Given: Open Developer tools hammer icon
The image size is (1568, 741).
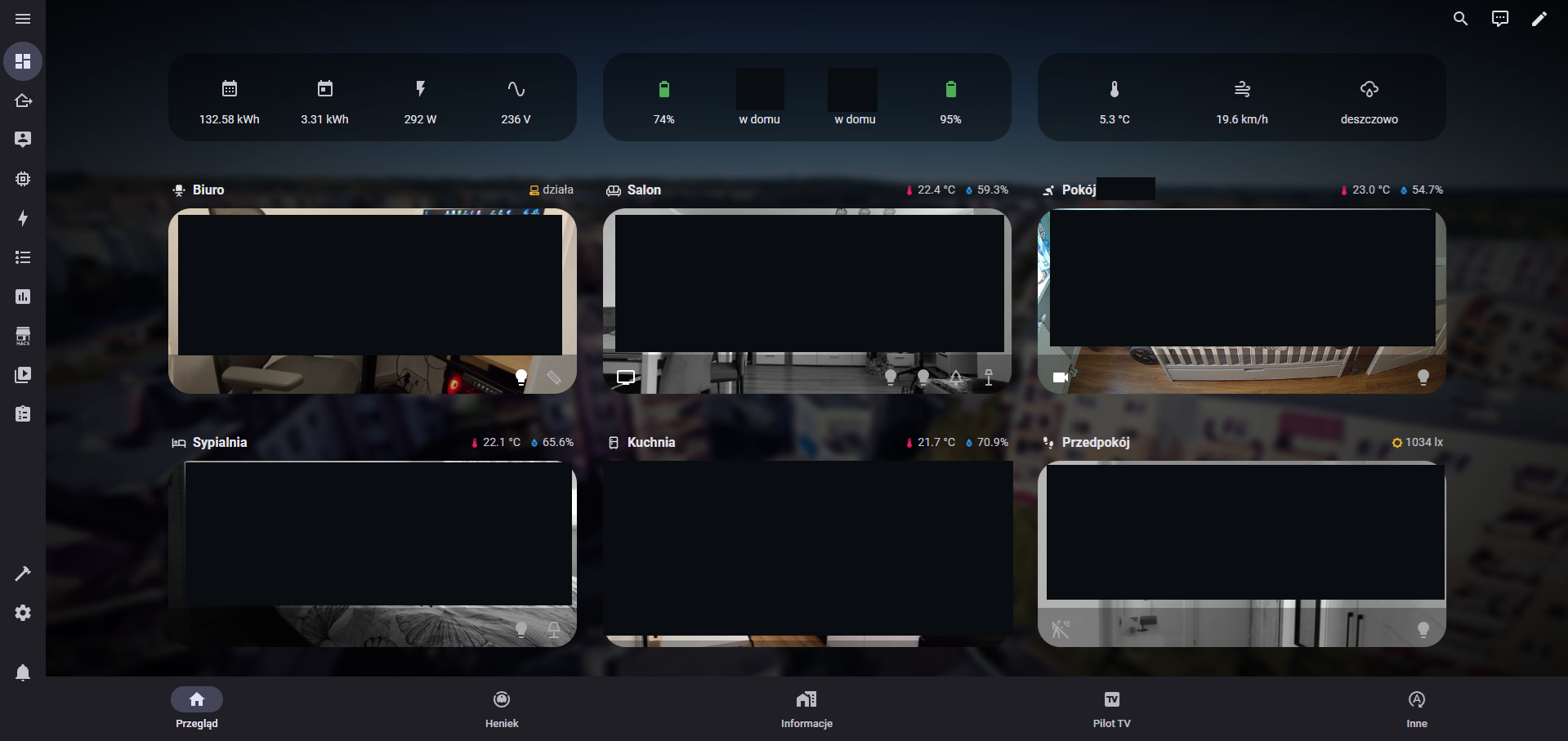Looking at the screenshot, I should (x=23, y=574).
